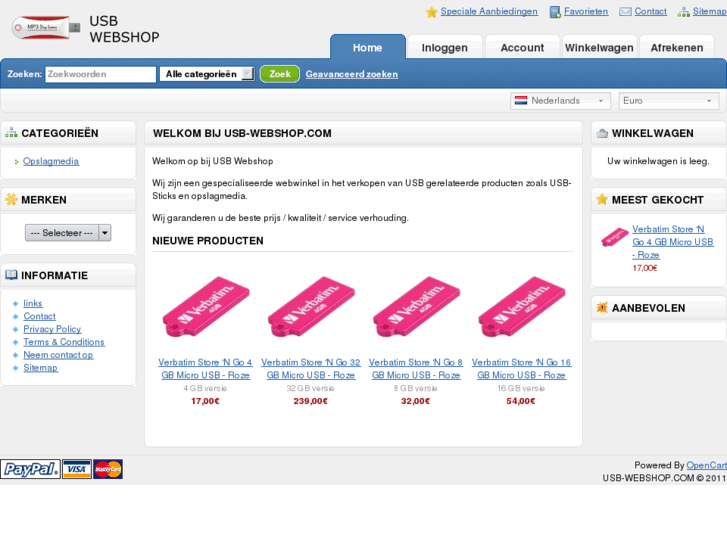Open the Afrekenen tab
The image size is (727, 545).
point(677,47)
